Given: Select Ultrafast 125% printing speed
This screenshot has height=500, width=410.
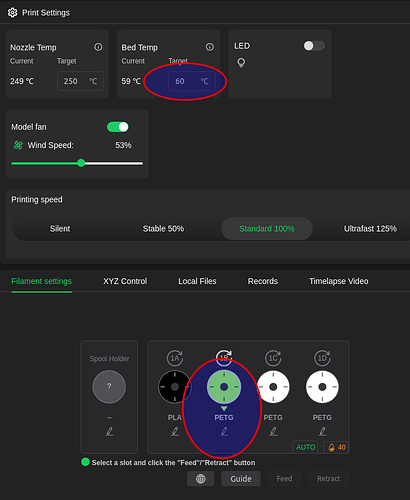Looking at the screenshot, I should (370, 229).
